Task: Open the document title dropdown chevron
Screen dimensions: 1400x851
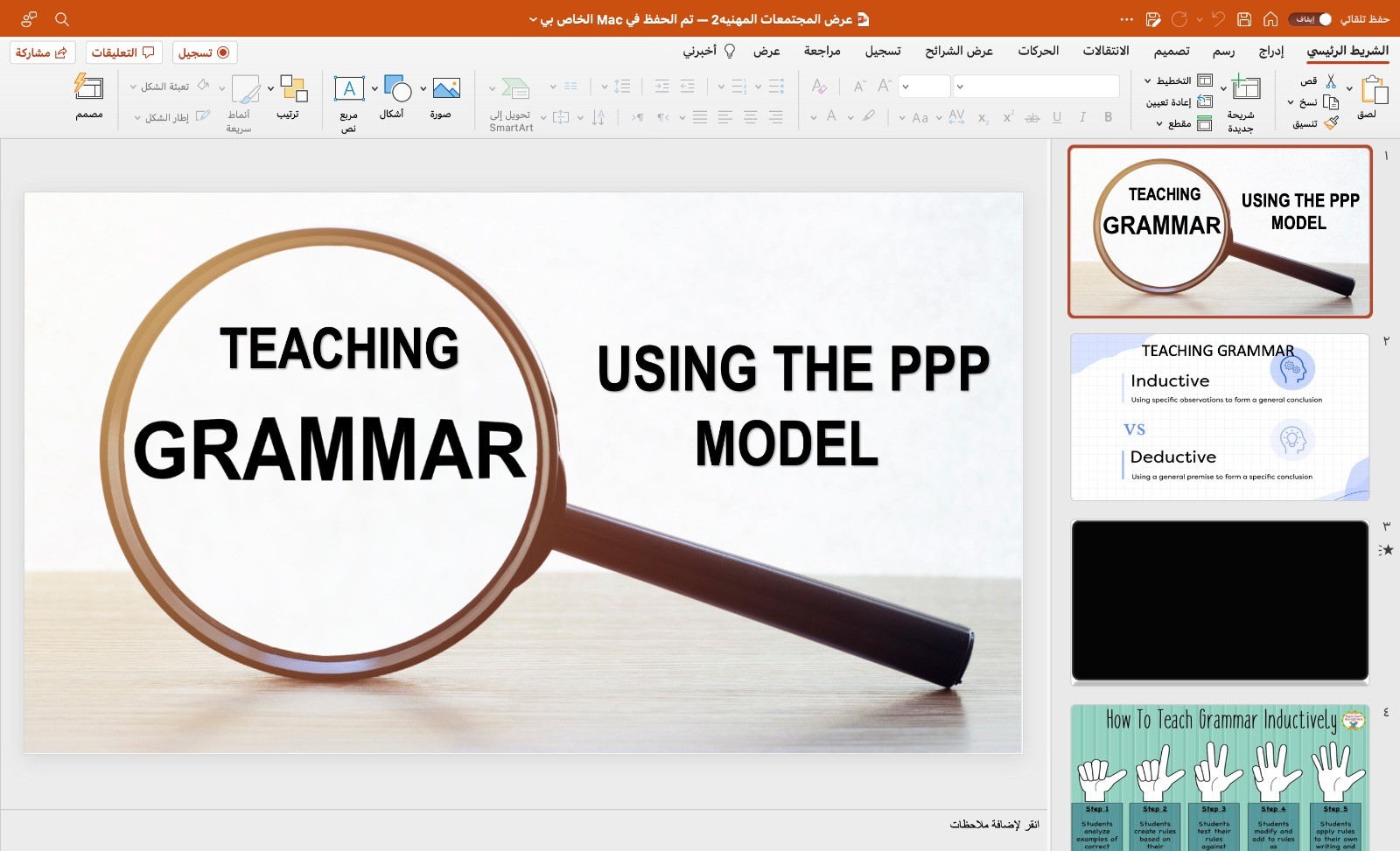Action: pyautogui.click(x=533, y=19)
